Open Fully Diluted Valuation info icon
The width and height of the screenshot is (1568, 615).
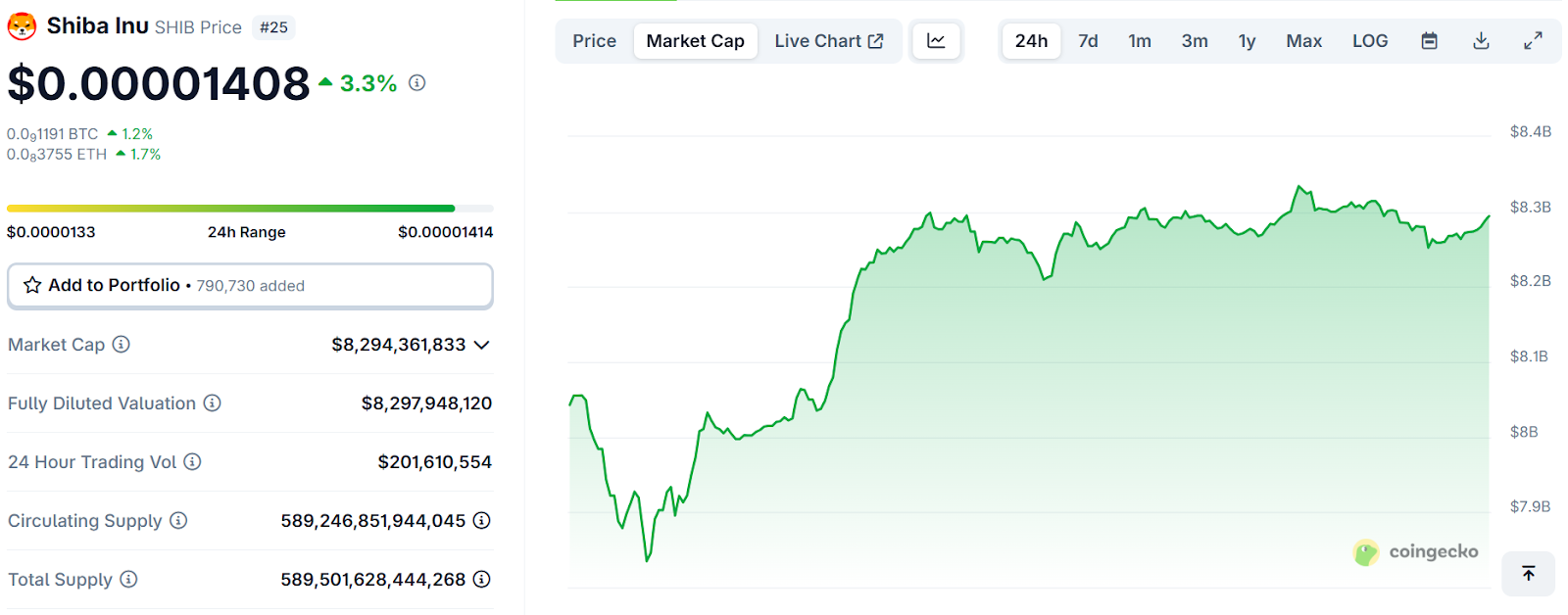[212, 402]
